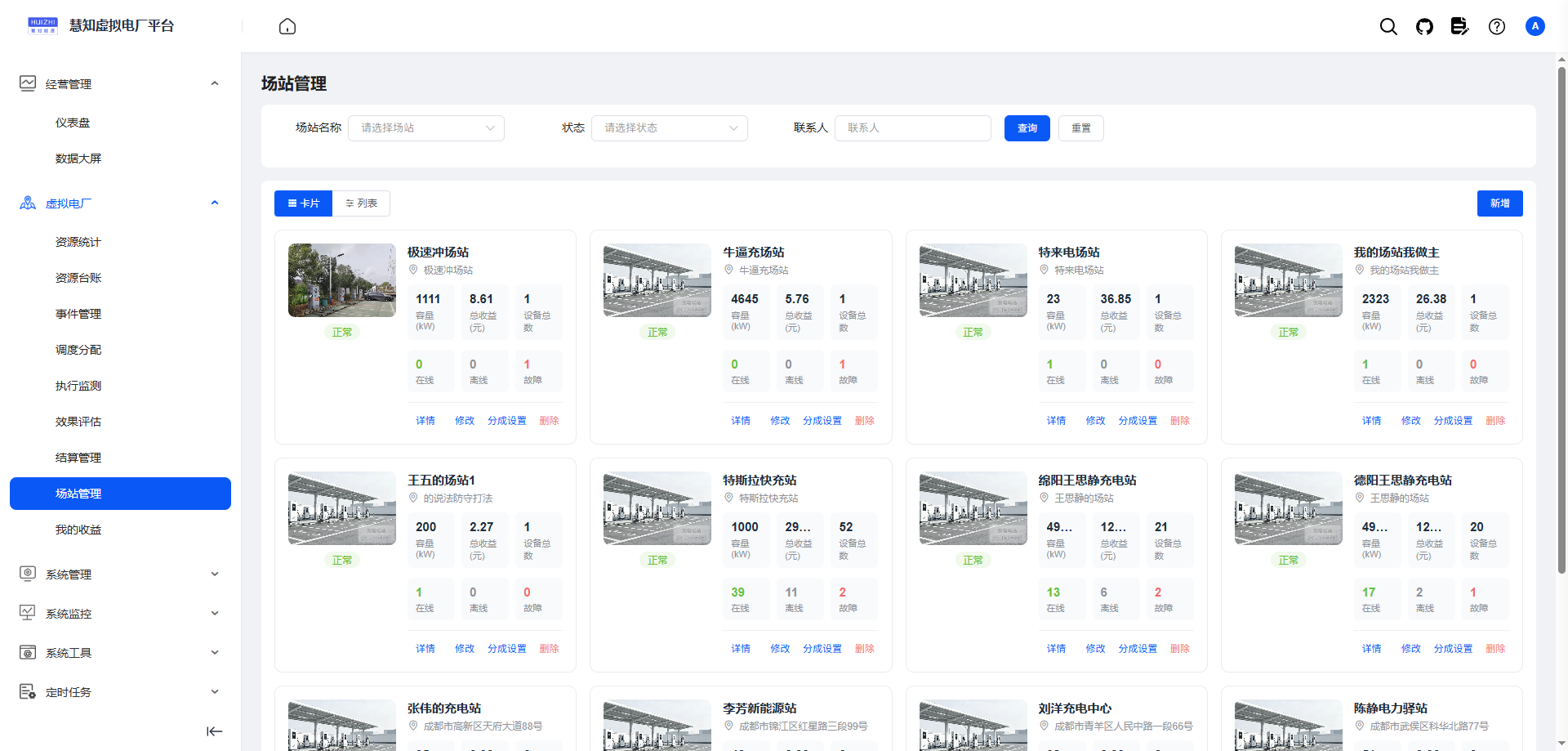Screen dimensions: 1568x751
Task: Click location pin on 绵阳王思静充电站 card
Action: (x=1044, y=498)
